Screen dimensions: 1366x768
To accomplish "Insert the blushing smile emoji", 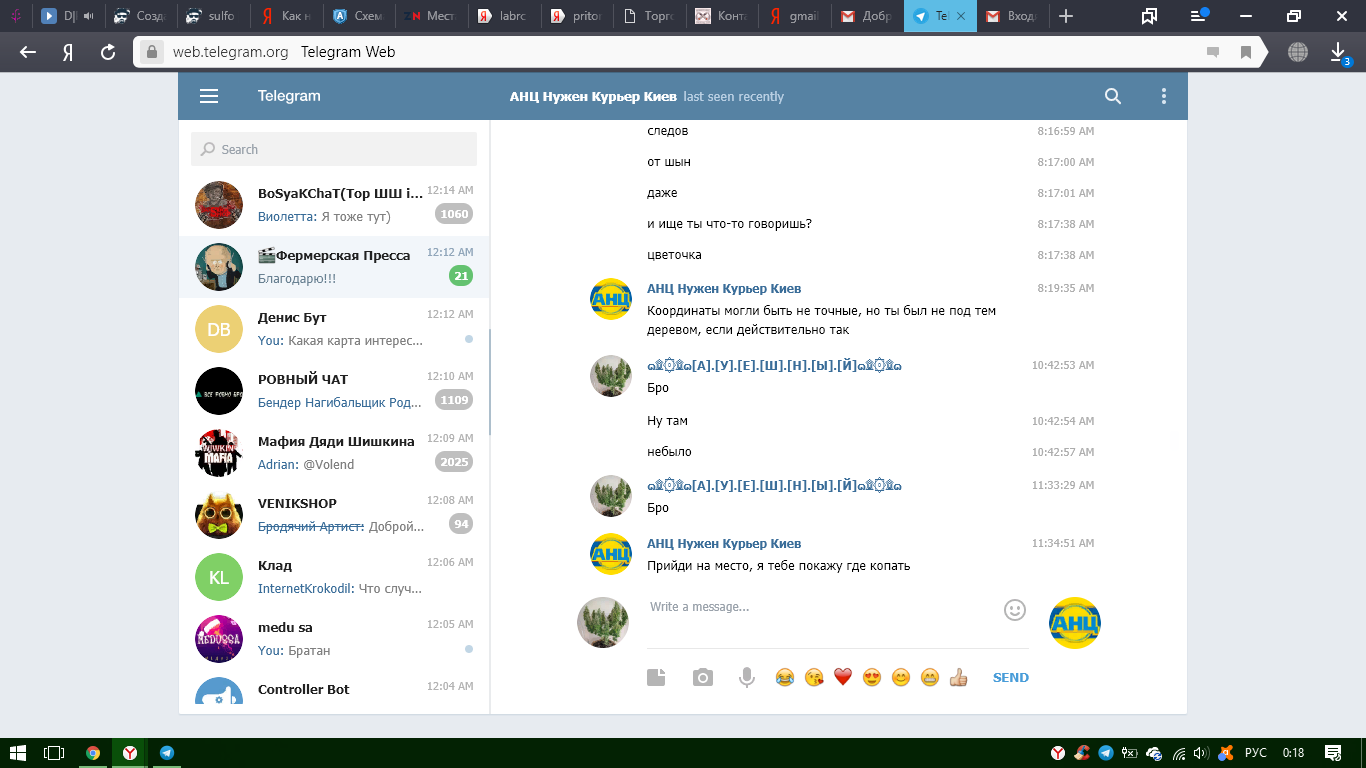I will coord(901,677).
